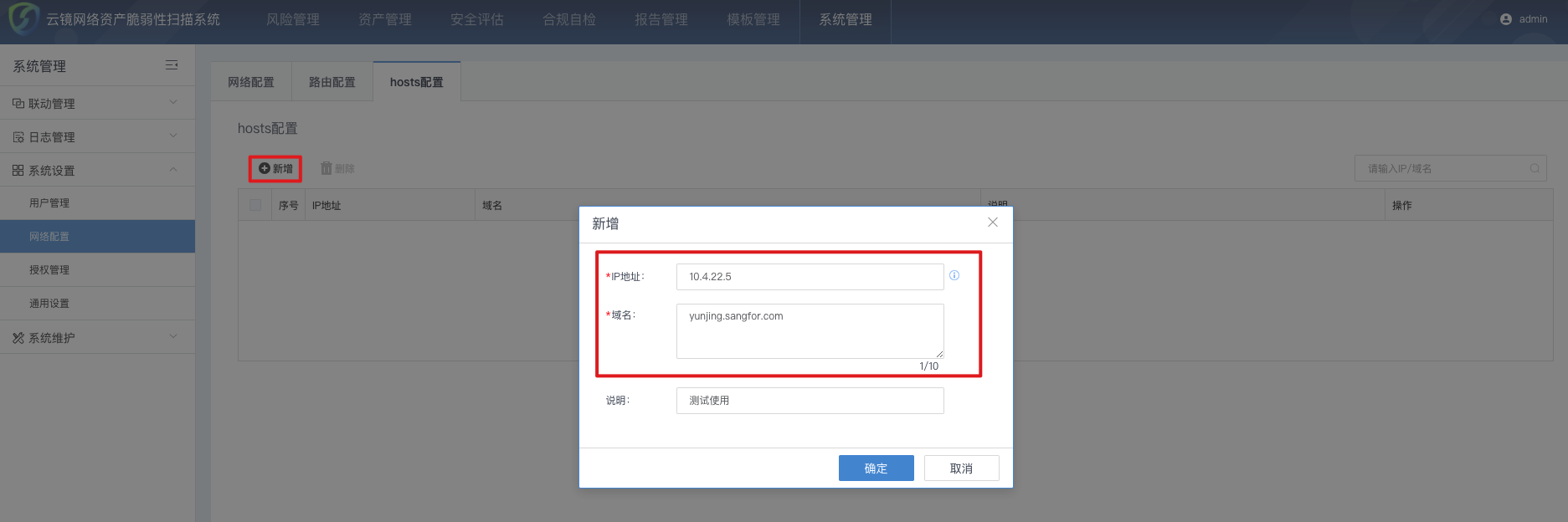This screenshot has height=522, width=1568.
Task: Click the plus icon of the 新增 button
Action: (x=265, y=168)
